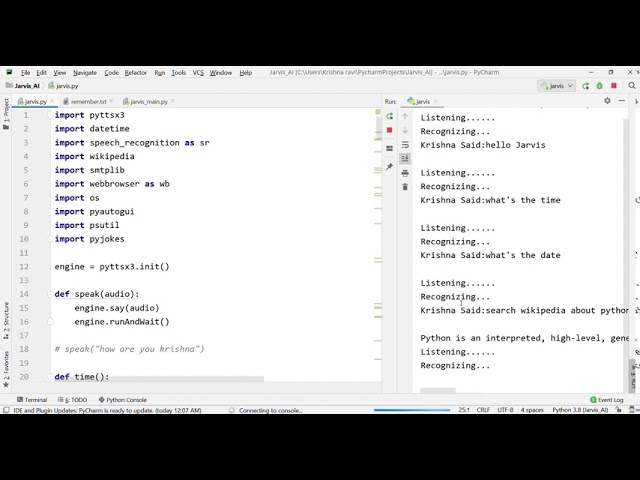
Task: Open the Navigate menu
Action: pos(85,73)
